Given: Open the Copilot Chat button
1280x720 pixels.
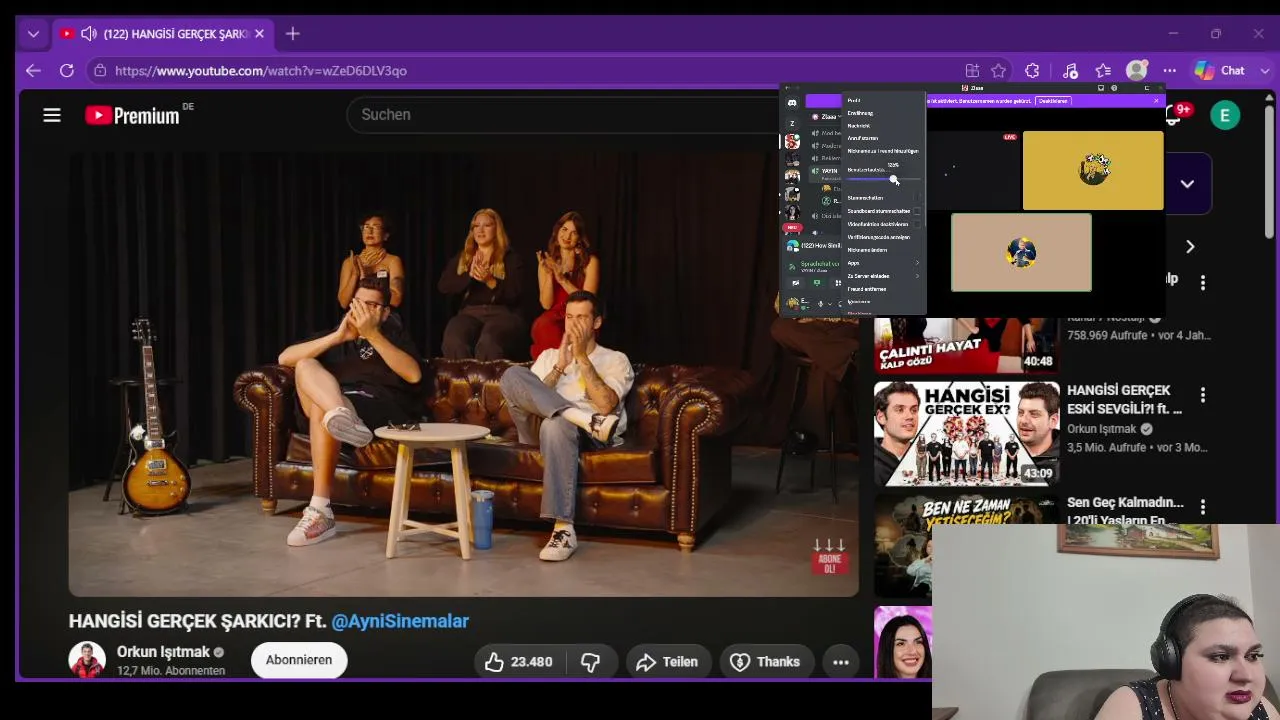Looking at the screenshot, I should (1220, 71).
